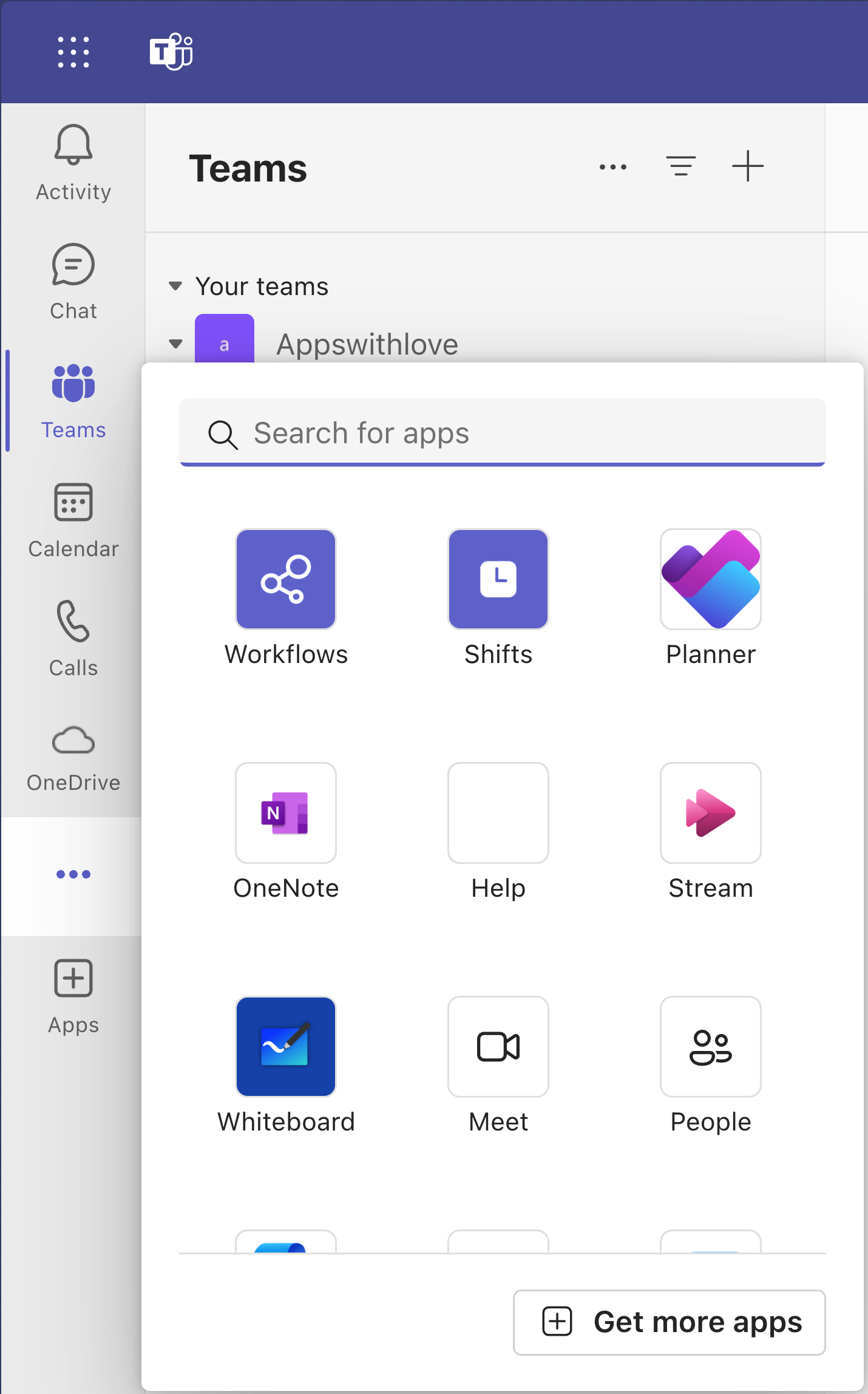Open the Microsoft 365 app launcher grid

(73, 52)
